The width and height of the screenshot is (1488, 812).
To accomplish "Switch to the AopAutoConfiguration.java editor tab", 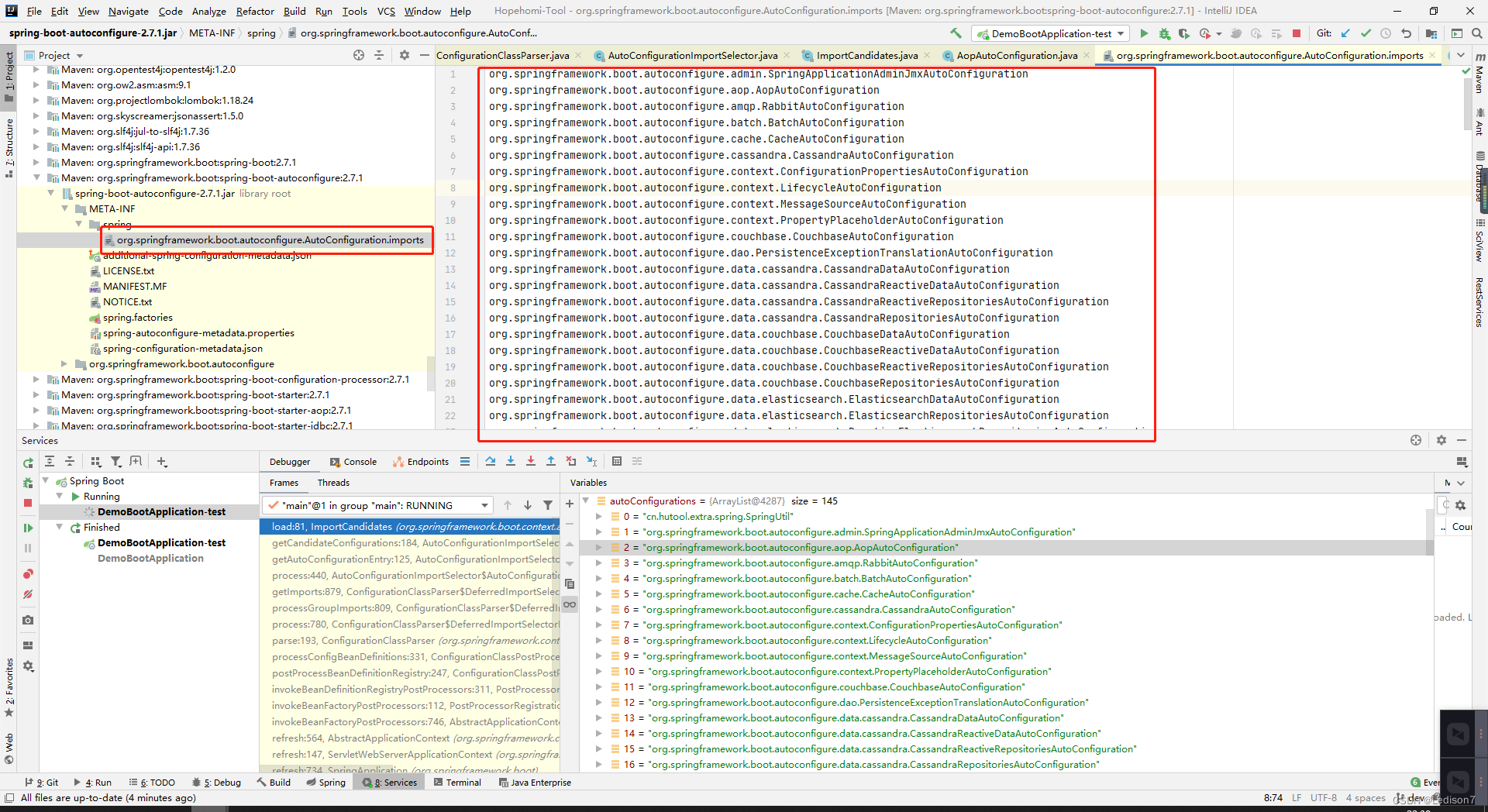I will pyautogui.click(x=1016, y=55).
